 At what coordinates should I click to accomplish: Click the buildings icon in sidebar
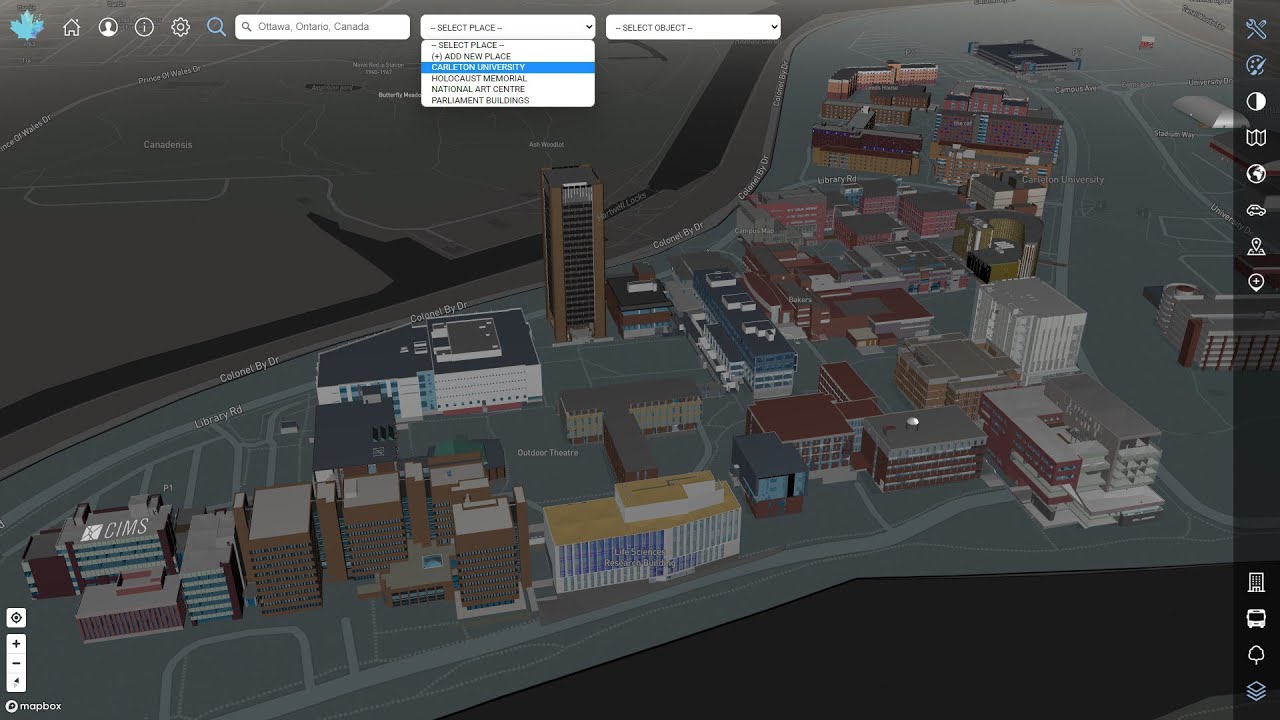click(1256, 582)
